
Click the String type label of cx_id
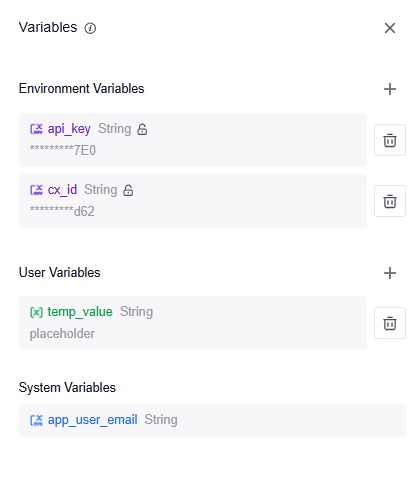[x=101, y=190]
